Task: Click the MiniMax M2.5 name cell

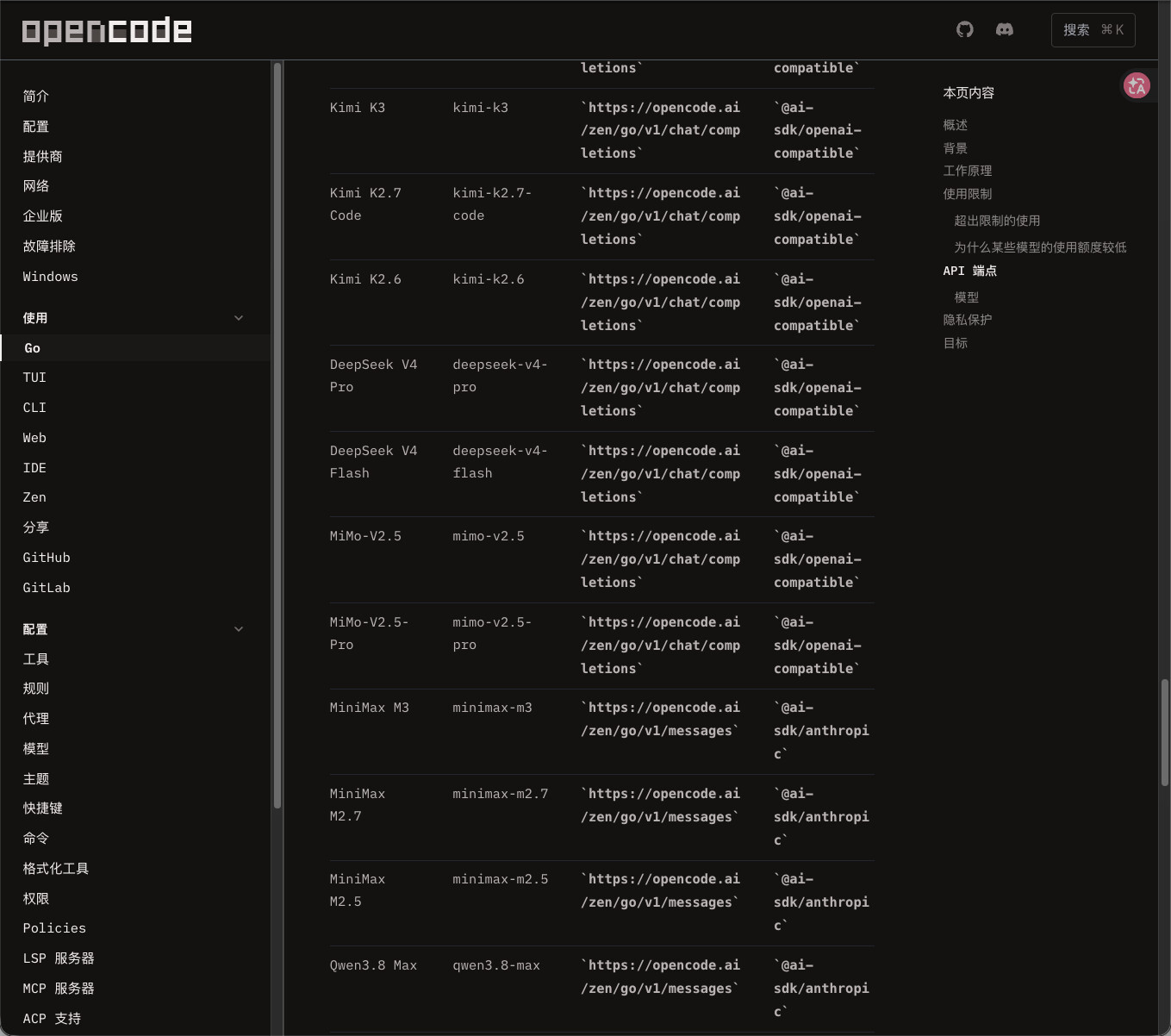Action: (358, 890)
